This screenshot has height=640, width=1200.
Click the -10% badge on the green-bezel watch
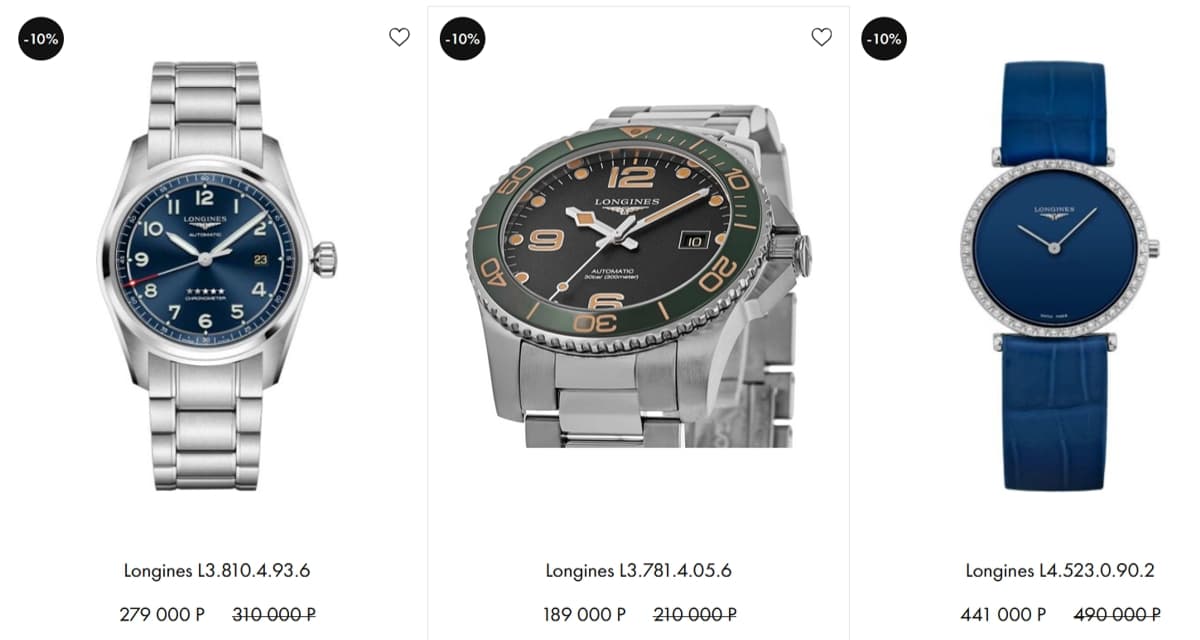click(462, 39)
